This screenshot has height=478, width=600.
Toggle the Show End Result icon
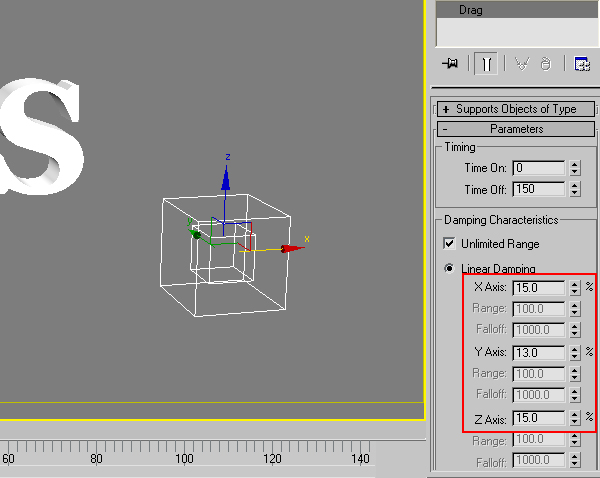(x=485, y=63)
